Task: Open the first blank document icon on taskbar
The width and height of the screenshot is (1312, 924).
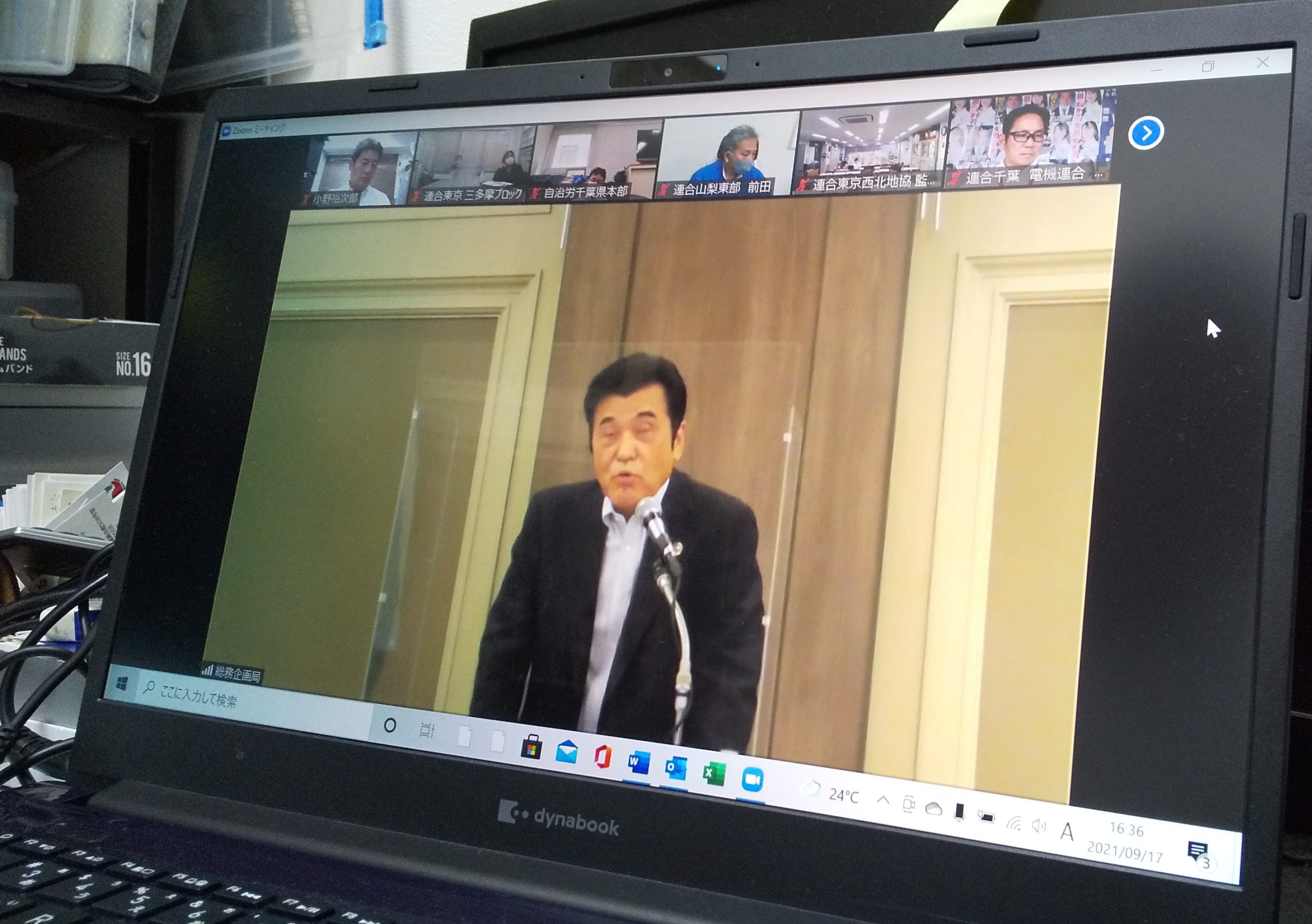Action: [x=464, y=736]
